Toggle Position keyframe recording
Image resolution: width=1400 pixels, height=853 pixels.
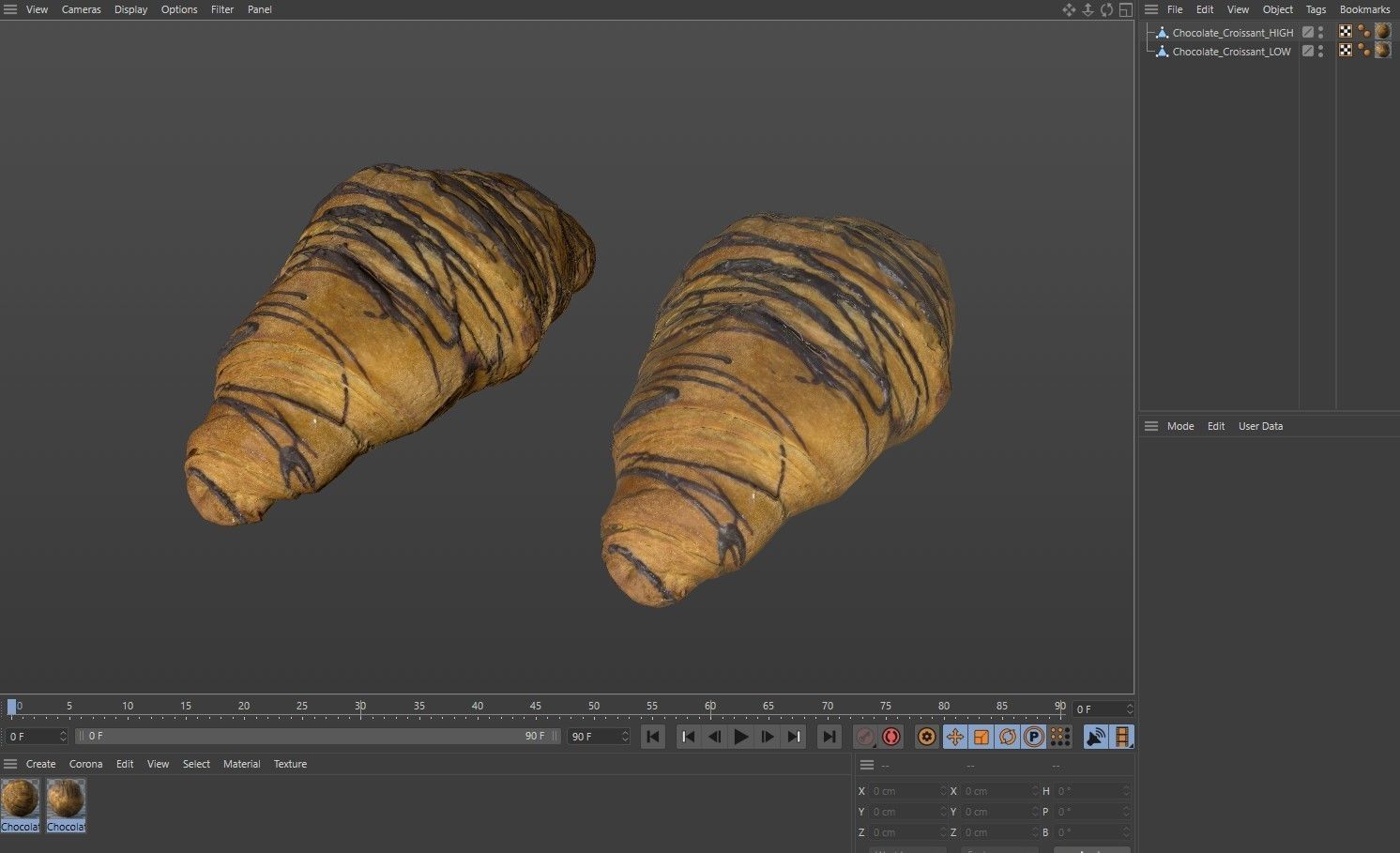(x=954, y=737)
